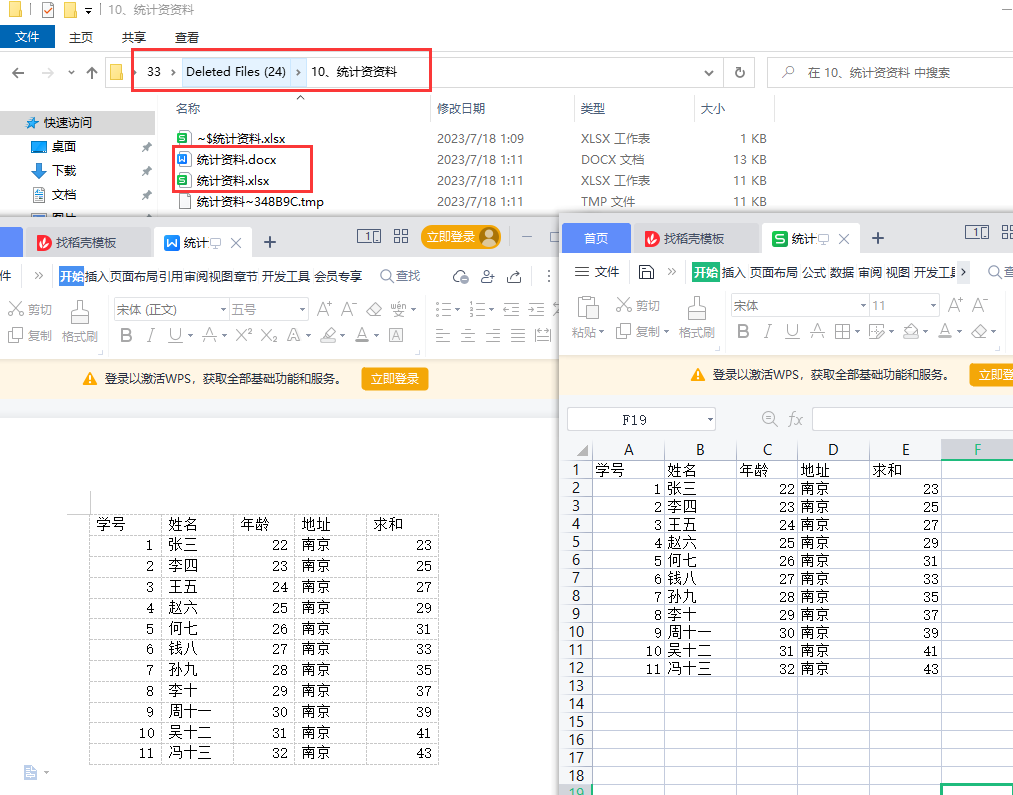The image size is (1013, 795).
Task: Click Italic in the WPS Spreadsheet toolbar
Action: click(768, 331)
